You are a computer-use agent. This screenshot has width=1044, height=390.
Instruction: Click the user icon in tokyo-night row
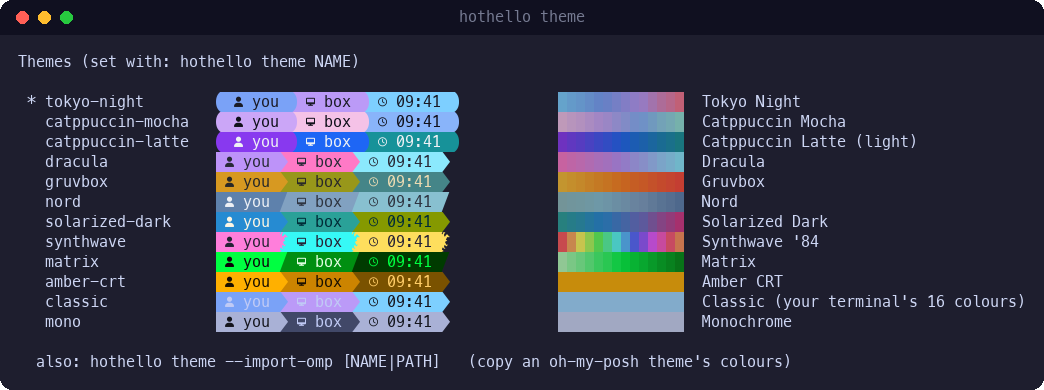click(x=238, y=102)
